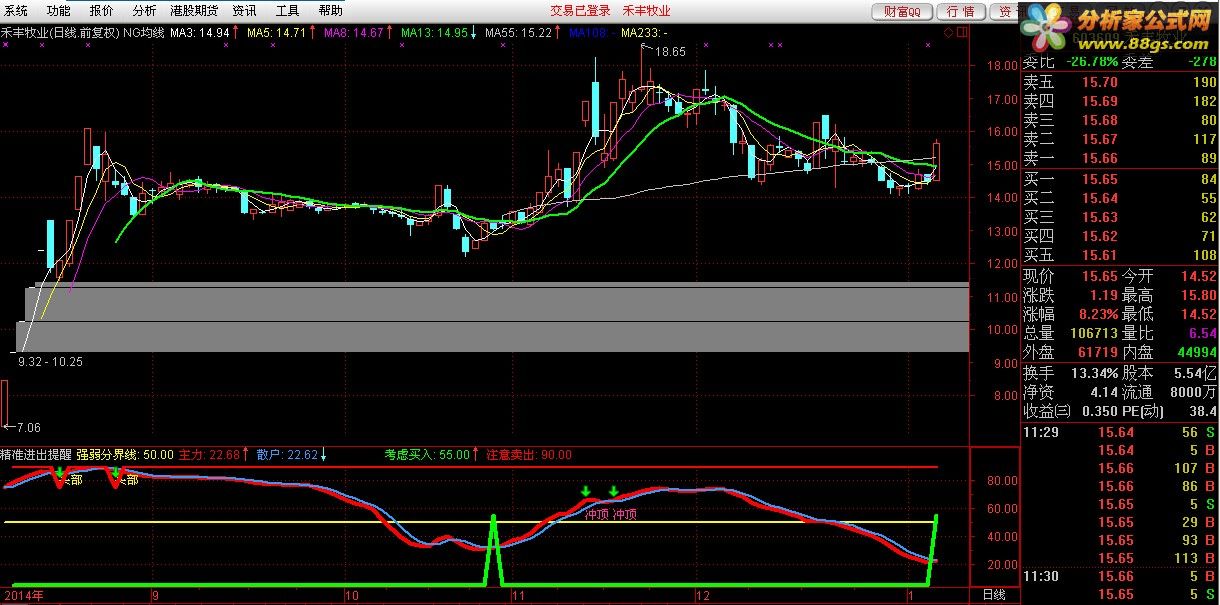
Task: Click the 卖二 15.67 order row
Action: tap(1120, 139)
